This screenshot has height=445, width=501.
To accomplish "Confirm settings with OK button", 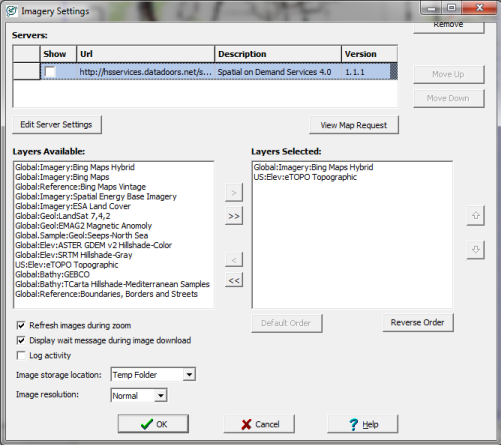I will click(153, 424).
